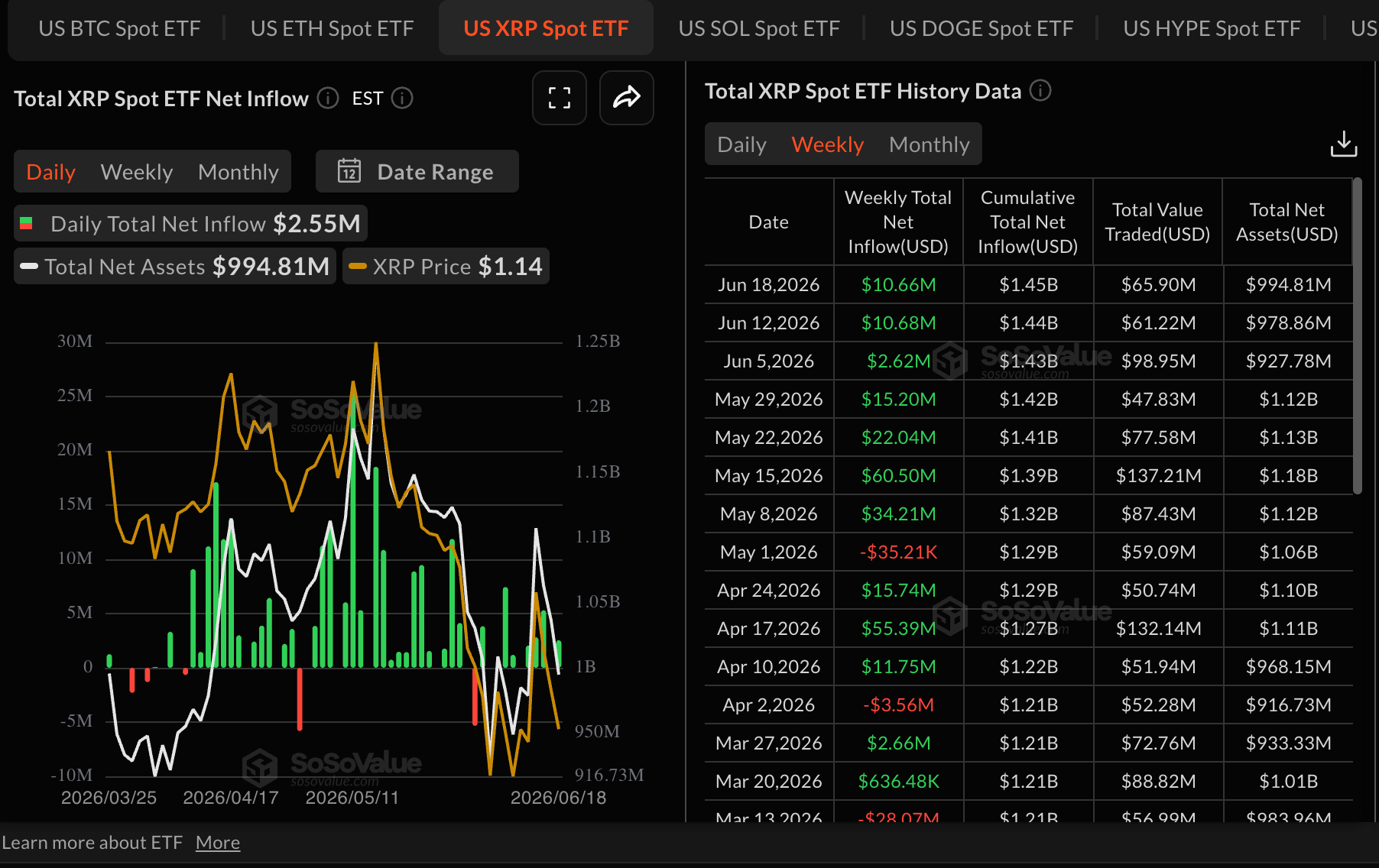Click the $65.90M value traded cell
Image resolution: width=1379 pixels, height=868 pixels.
(x=1158, y=284)
